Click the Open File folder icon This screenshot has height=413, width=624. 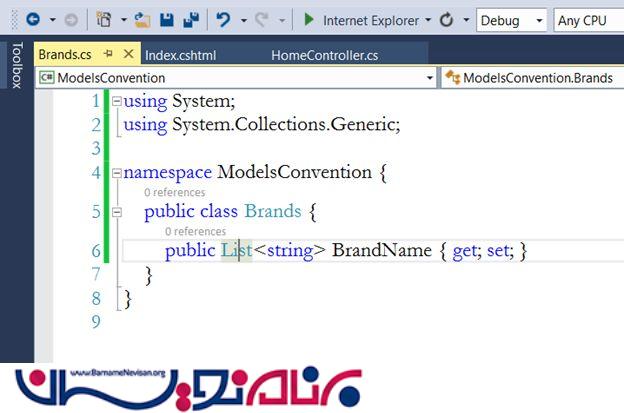pyautogui.click(x=142, y=19)
